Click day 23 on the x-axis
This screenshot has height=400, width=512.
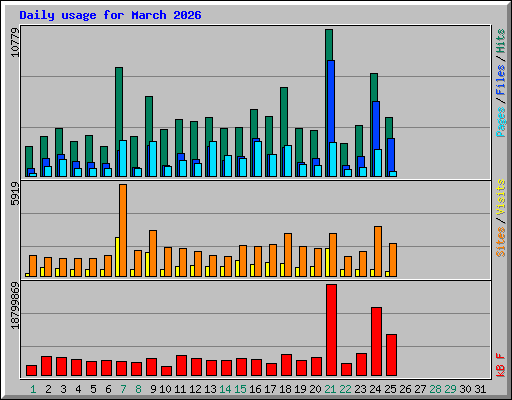point(360,389)
